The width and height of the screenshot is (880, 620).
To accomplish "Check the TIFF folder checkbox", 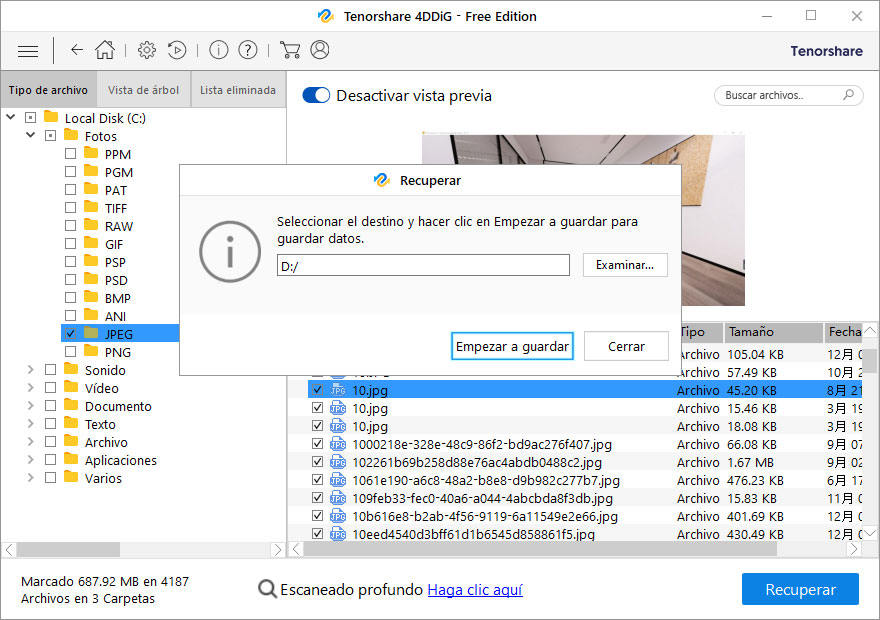I will [70, 208].
